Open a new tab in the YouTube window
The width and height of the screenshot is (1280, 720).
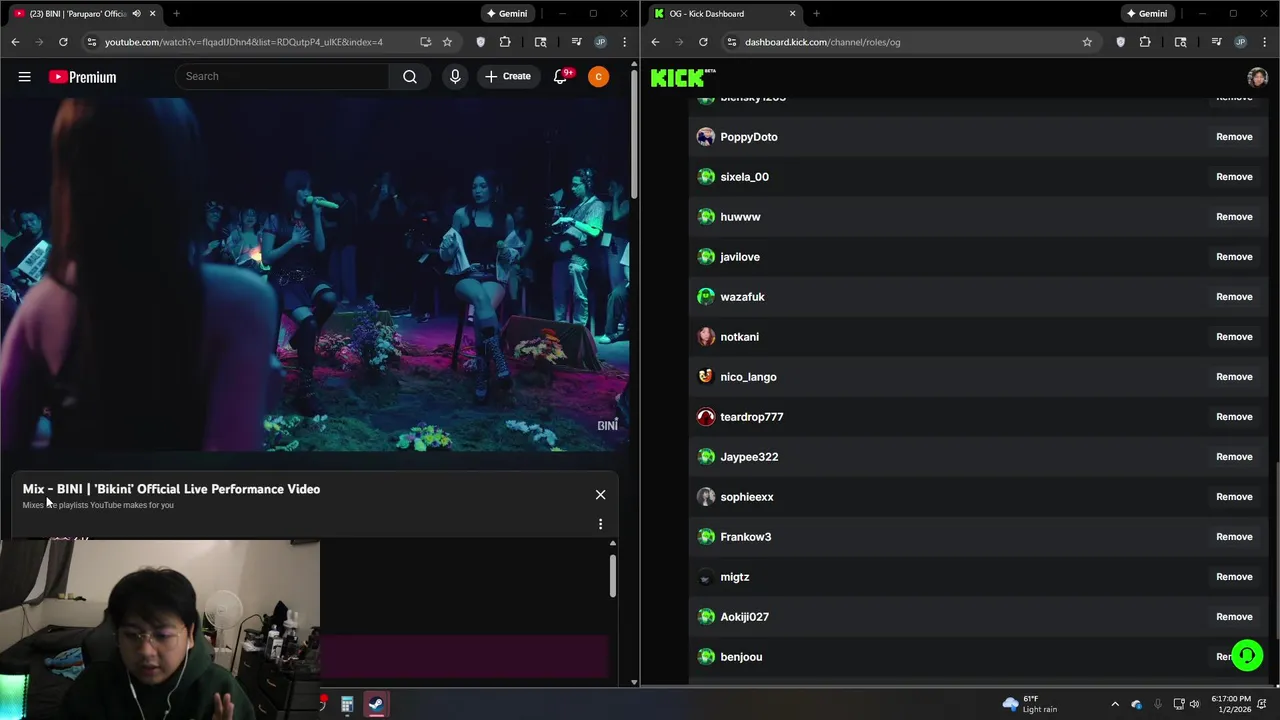pos(176,14)
